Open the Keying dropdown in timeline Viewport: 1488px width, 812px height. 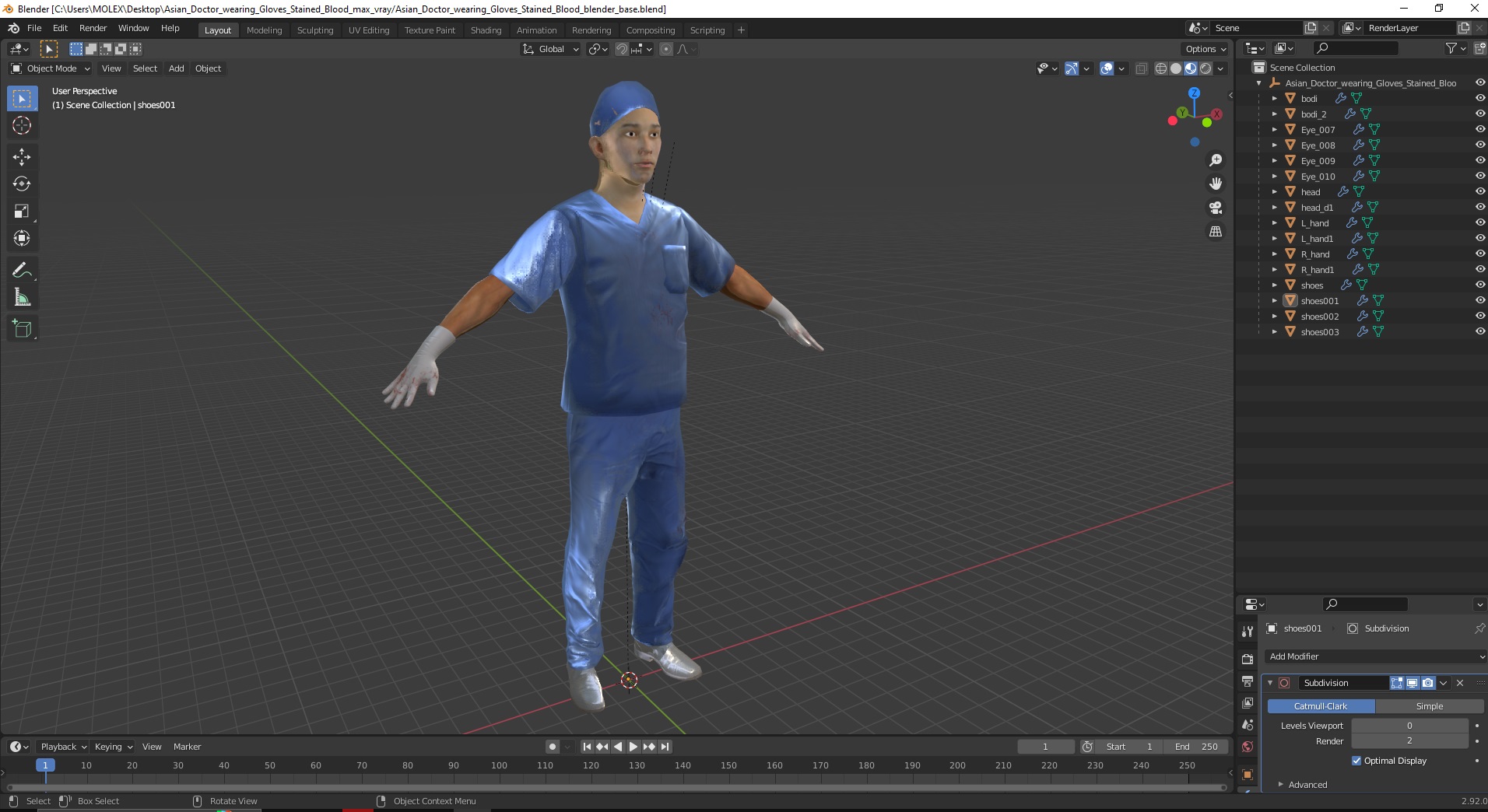click(113, 747)
